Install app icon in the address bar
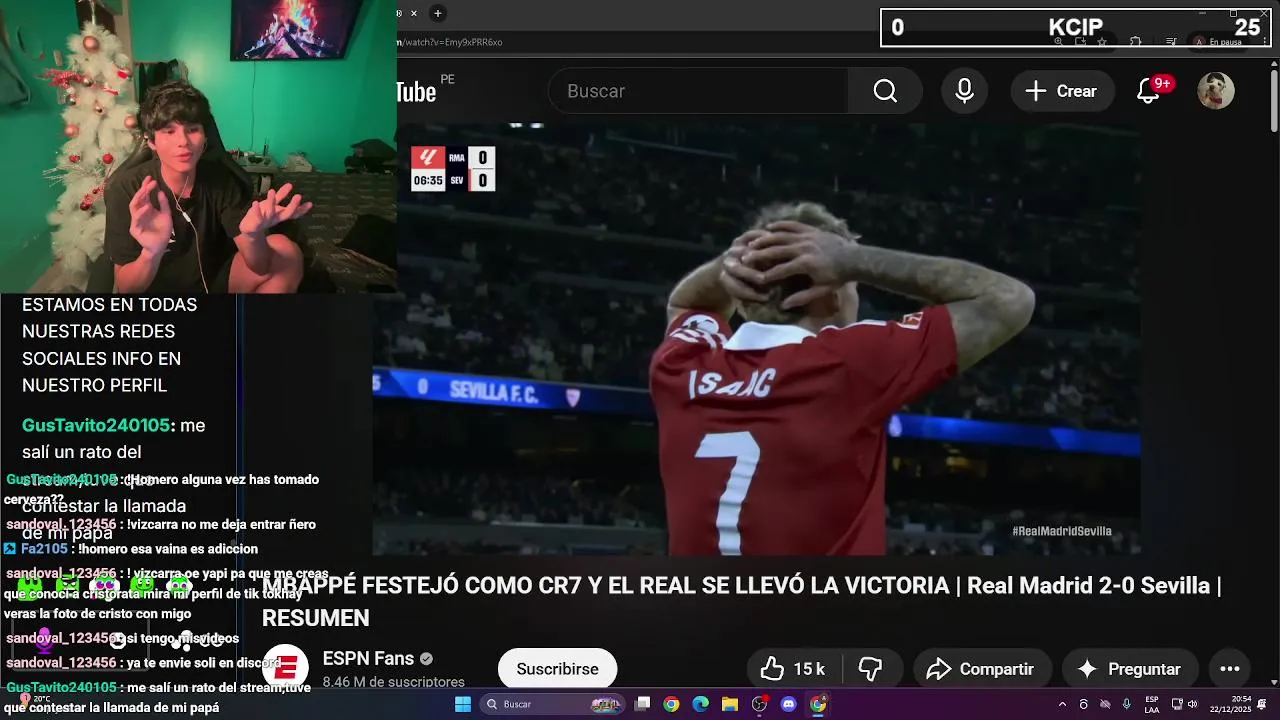1280x720 pixels. [1080, 42]
